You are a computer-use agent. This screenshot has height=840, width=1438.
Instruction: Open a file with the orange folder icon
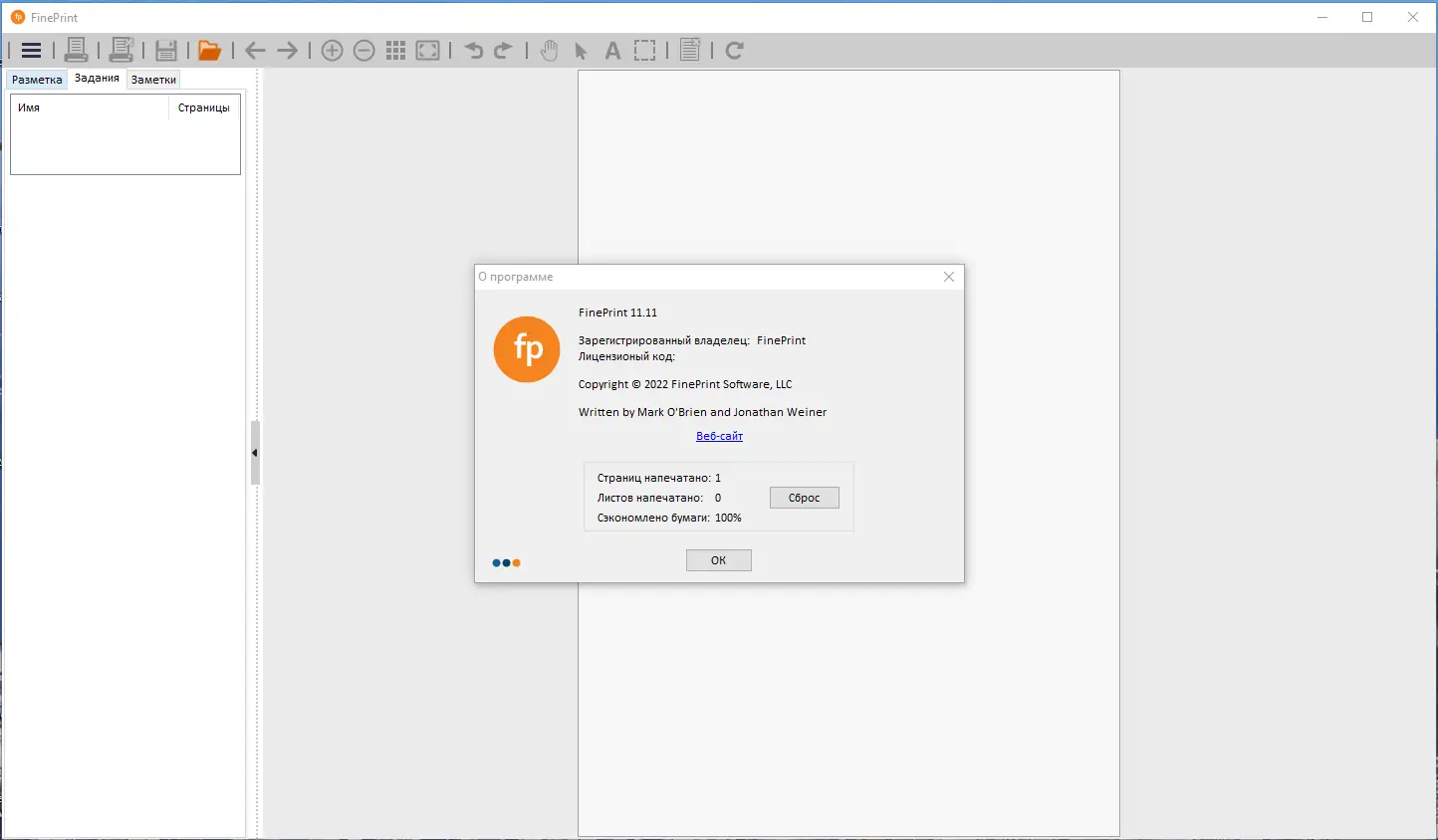209,51
